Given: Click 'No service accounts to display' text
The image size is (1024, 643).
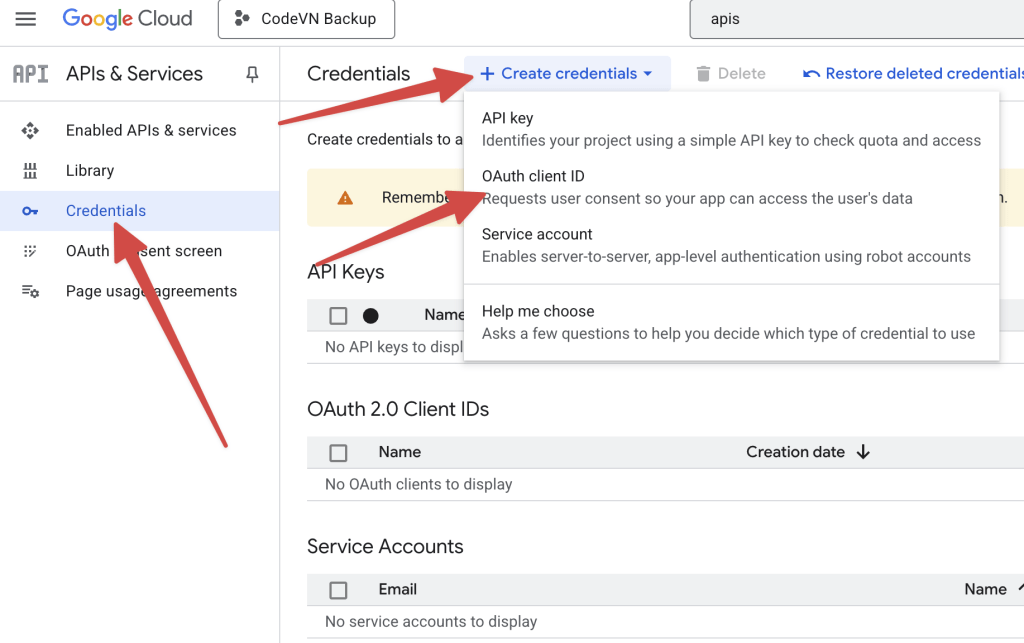Looking at the screenshot, I should [431, 621].
